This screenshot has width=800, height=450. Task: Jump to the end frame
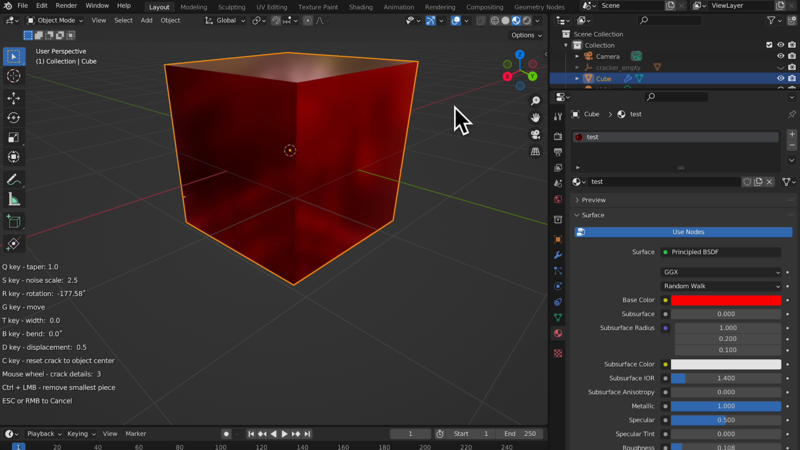coord(307,434)
